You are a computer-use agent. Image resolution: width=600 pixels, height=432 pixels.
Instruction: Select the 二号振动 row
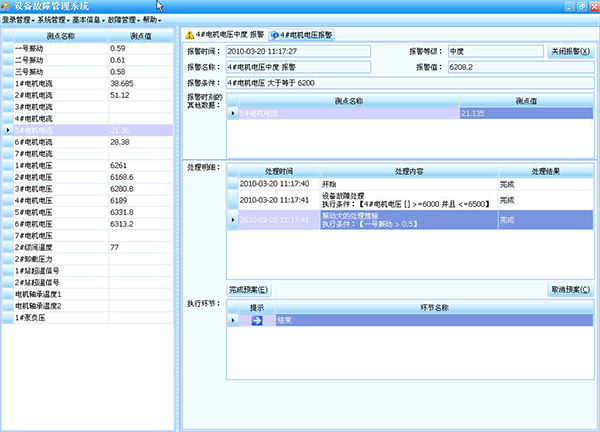tap(88, 60)
